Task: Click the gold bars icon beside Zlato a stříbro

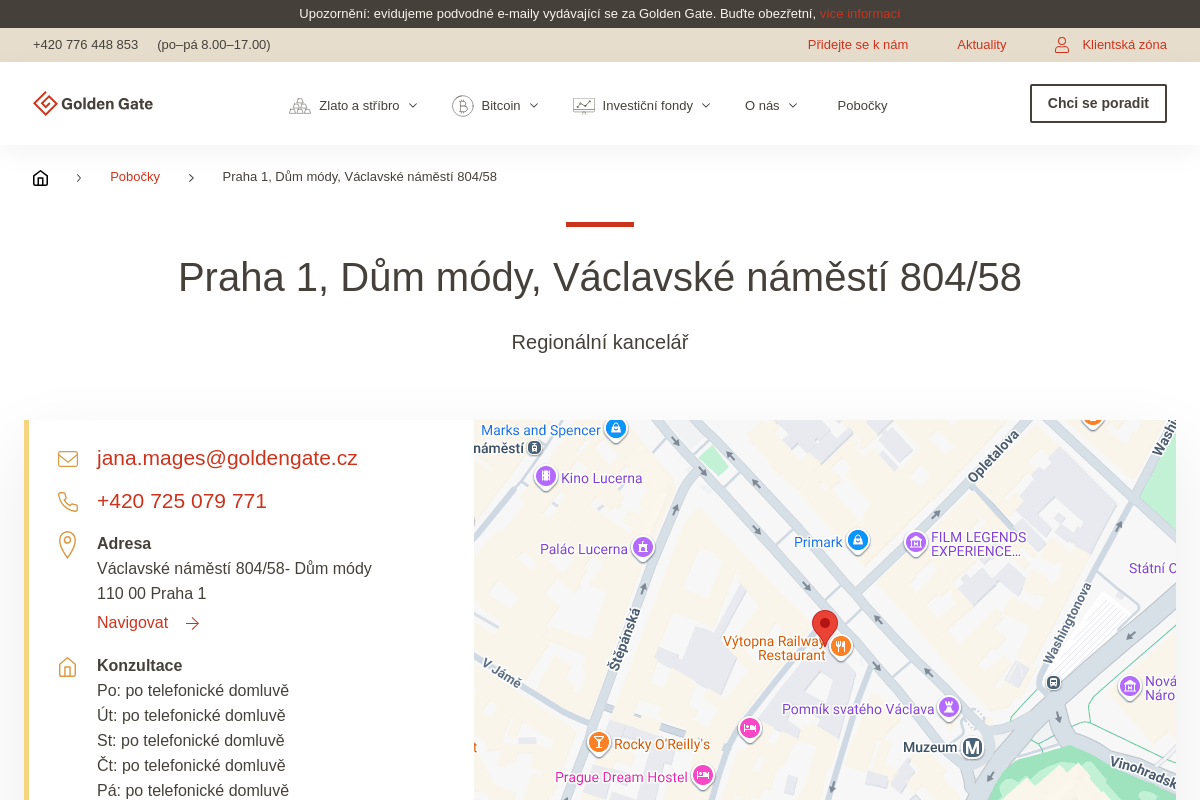Action: pyautogui.click(x=300, y=106)
